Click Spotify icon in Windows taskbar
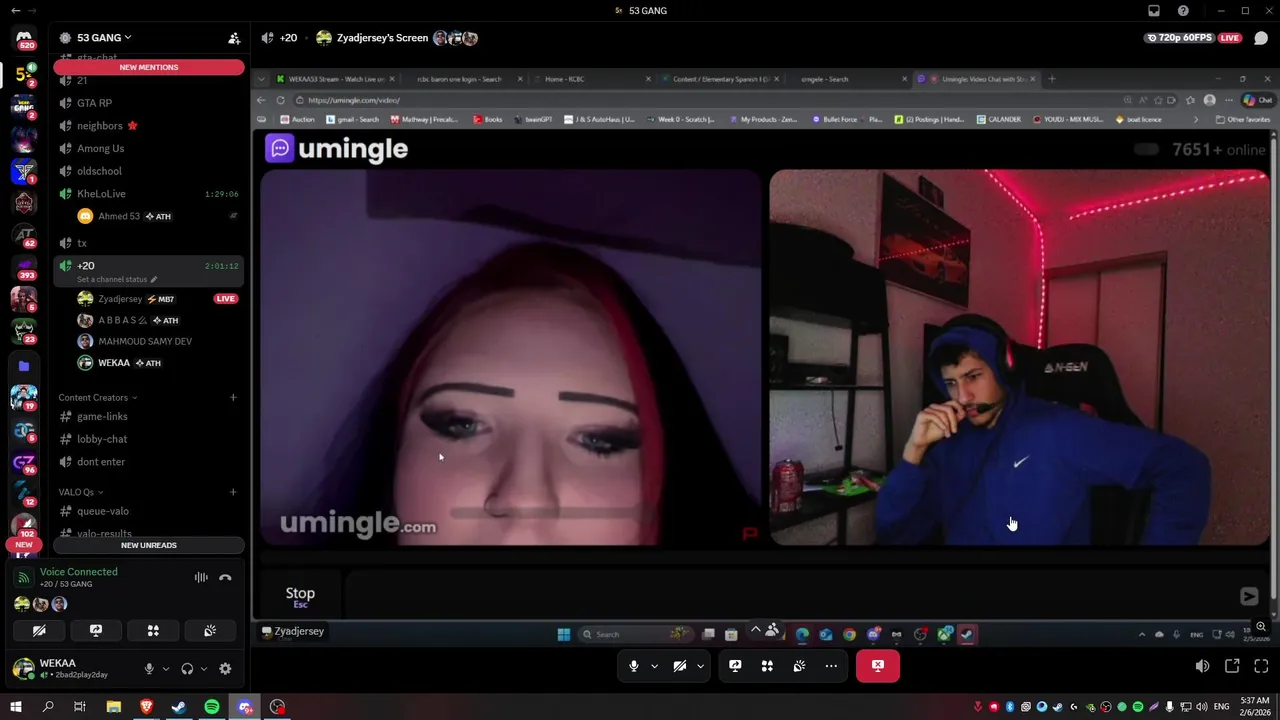The width and height of the screenshot is (1280, 720). tap(212, 707)
